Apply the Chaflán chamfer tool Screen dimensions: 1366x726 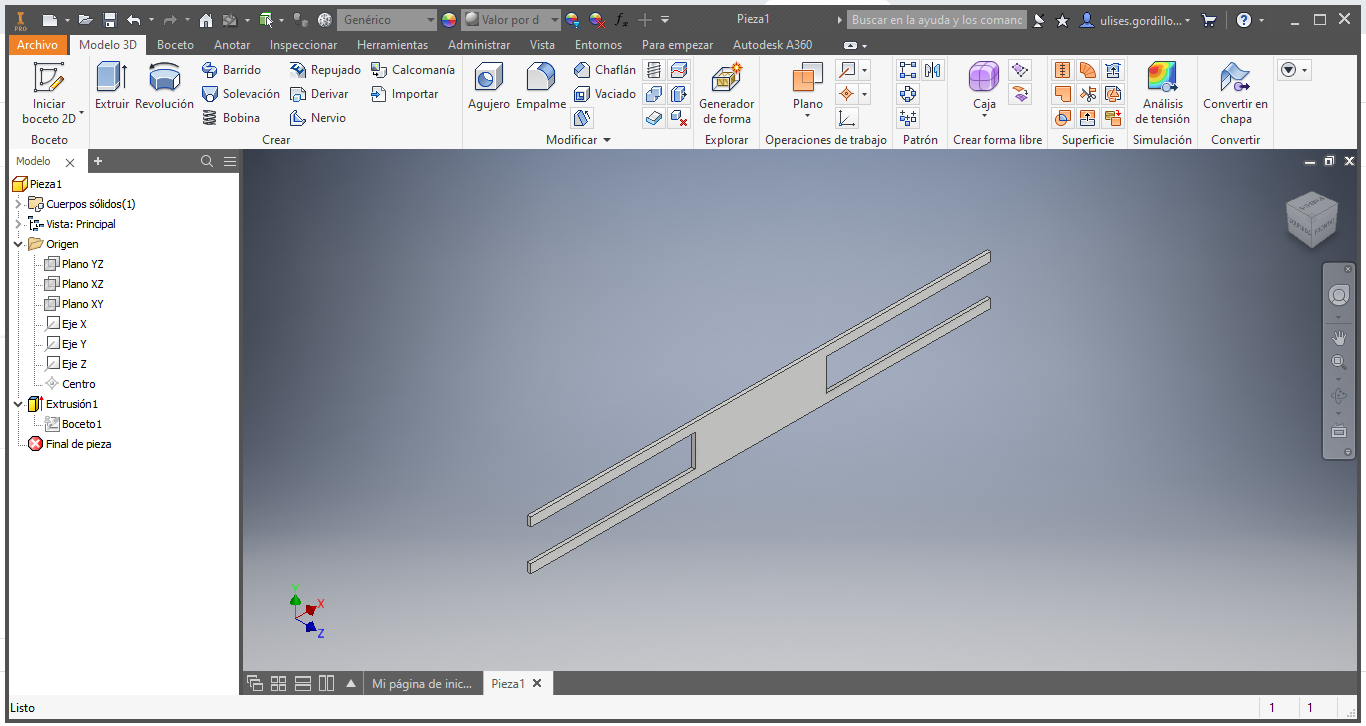click(x=604, y=70)
